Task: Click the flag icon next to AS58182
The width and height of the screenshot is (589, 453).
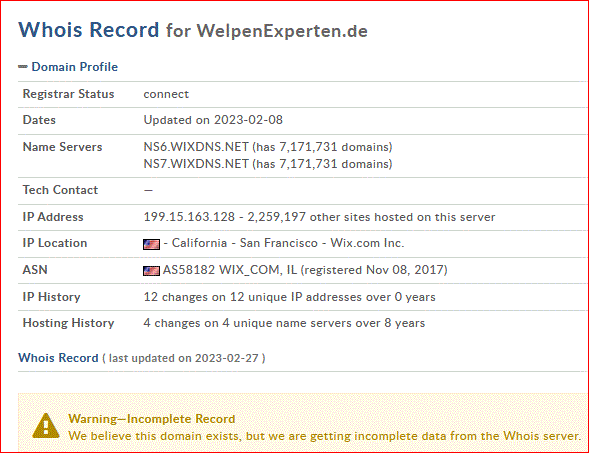Action: 151,271
